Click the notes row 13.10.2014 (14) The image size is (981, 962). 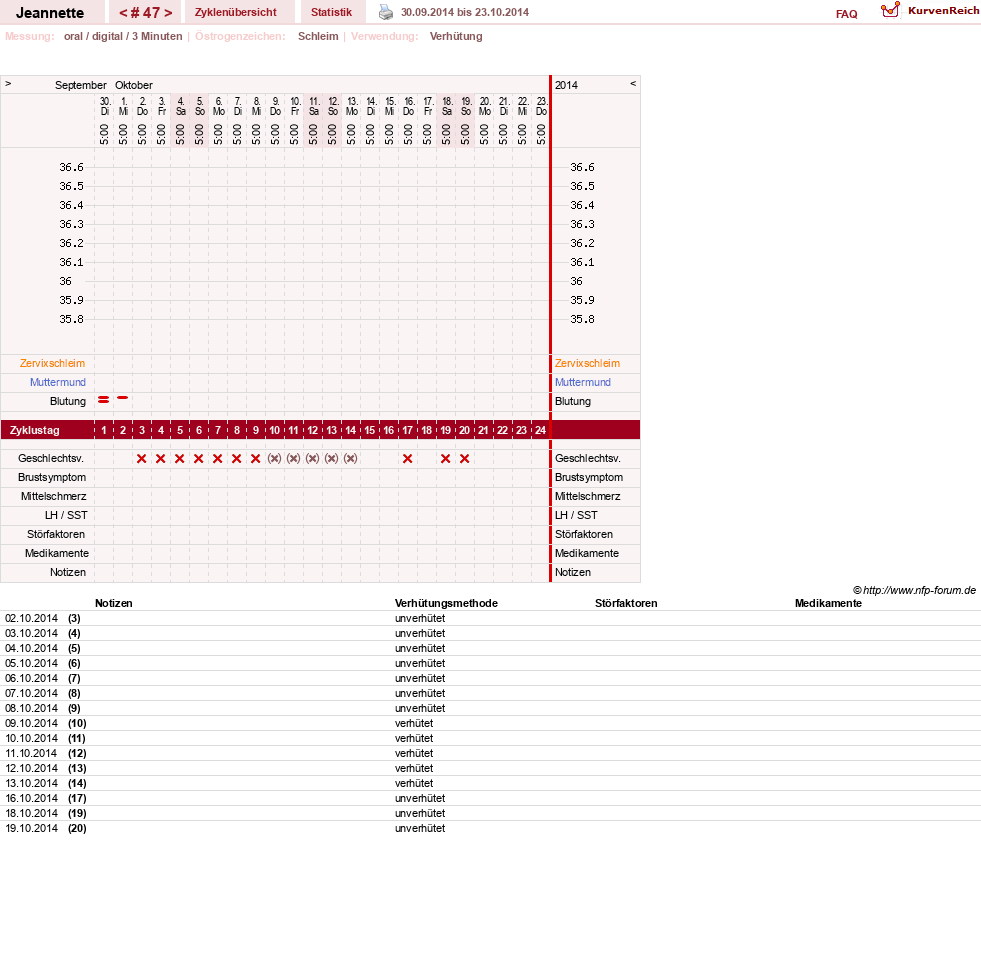(x=490, y=783)
